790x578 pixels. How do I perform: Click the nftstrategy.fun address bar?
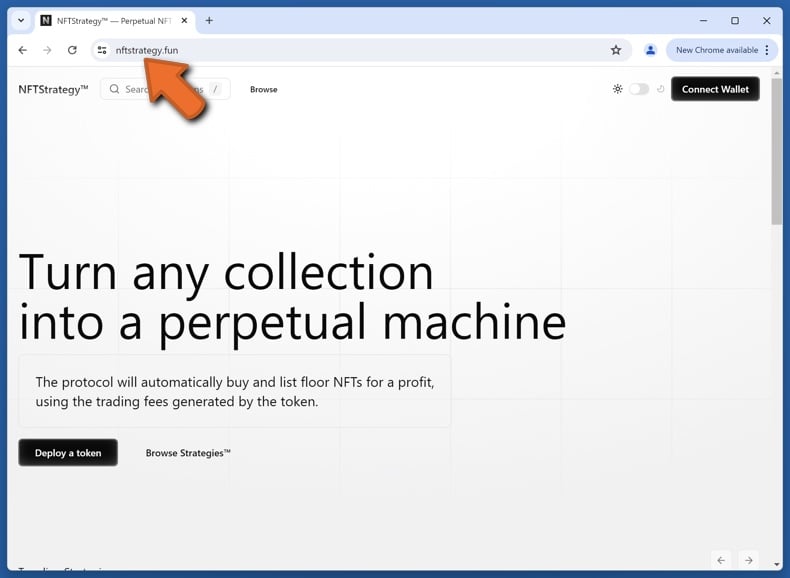coord(361,50)
